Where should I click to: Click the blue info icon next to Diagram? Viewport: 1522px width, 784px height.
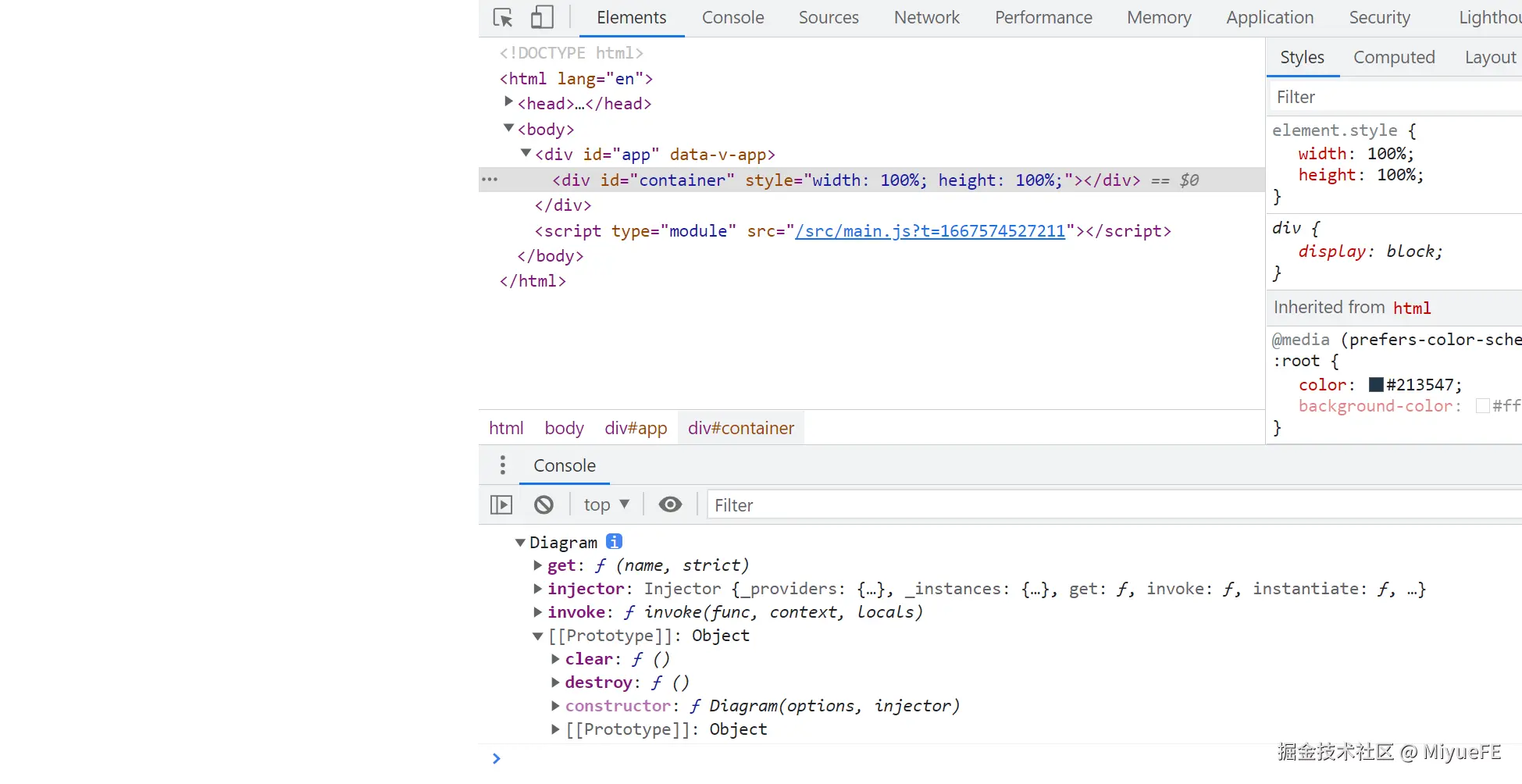click(x=615, y=541)
